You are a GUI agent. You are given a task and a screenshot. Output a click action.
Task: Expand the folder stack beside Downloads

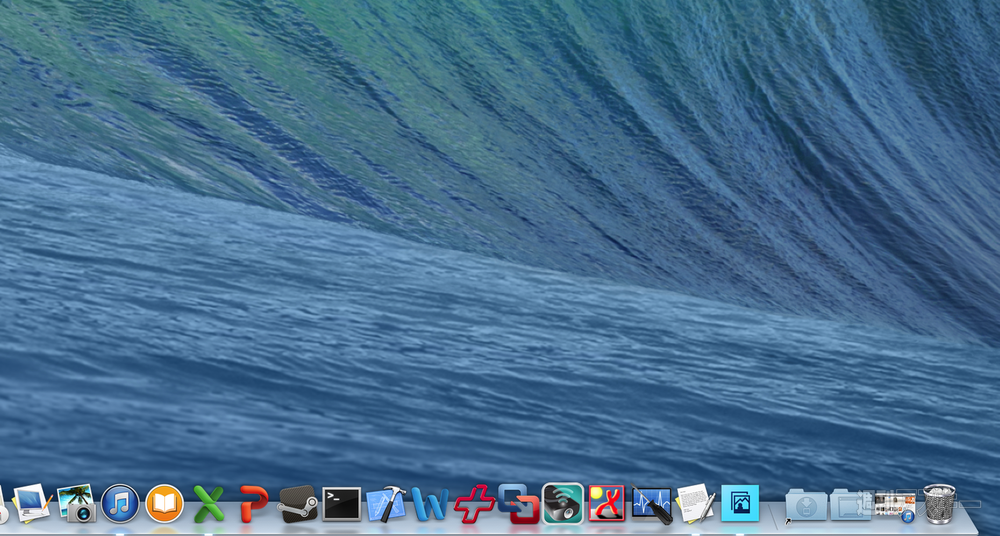click(x=849, y=504)
